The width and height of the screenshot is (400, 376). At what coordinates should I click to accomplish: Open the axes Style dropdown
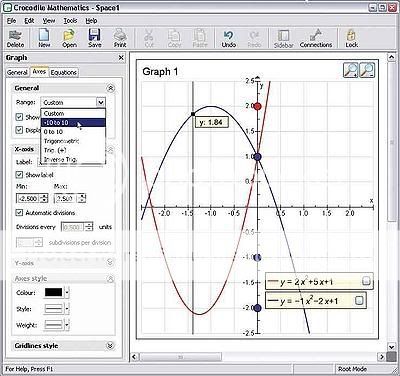67,309
